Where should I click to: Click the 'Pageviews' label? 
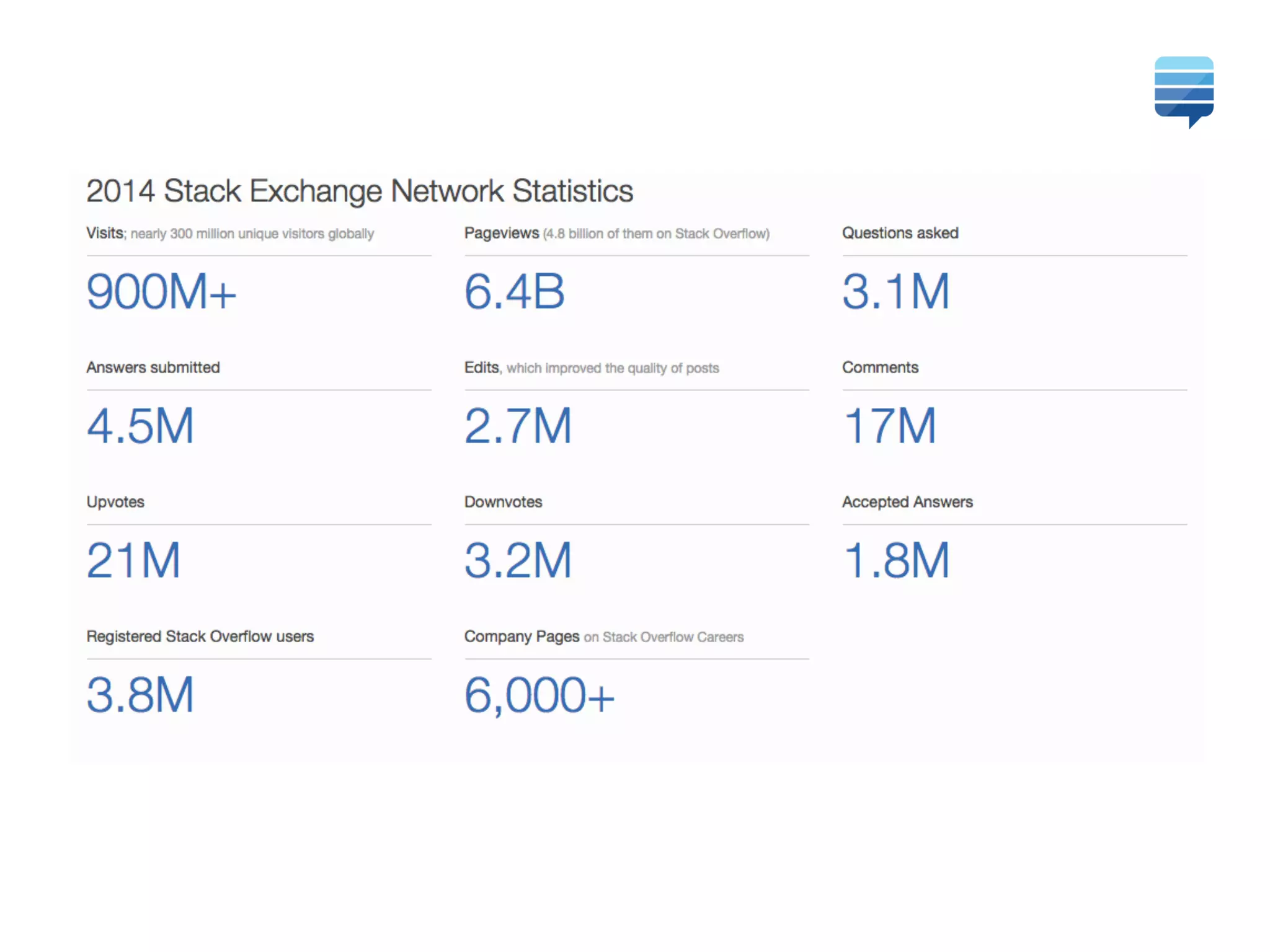tap(502, 233)
